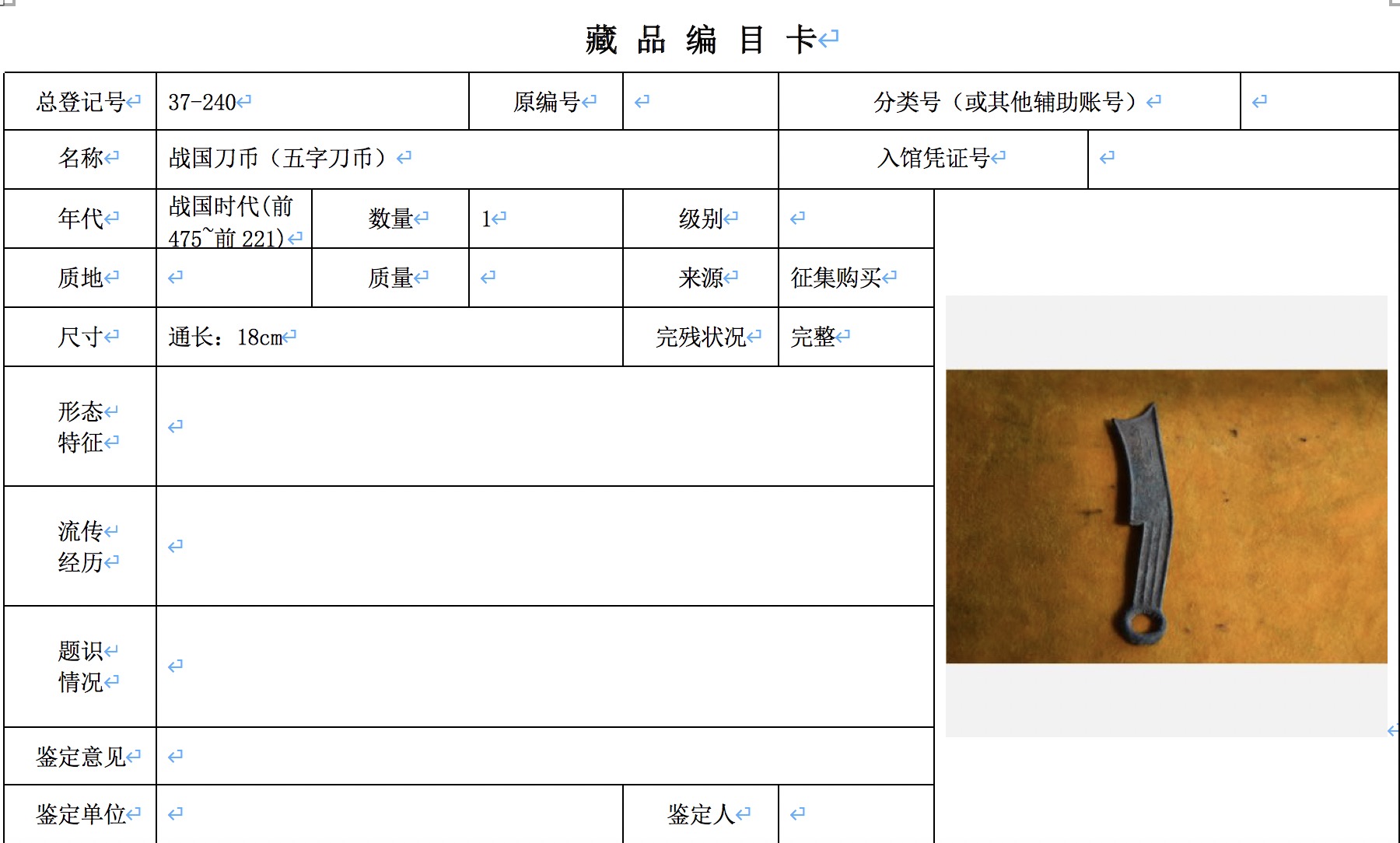
Task: Click the 形态特征 label cell
Action: click(x=80, y=427)
